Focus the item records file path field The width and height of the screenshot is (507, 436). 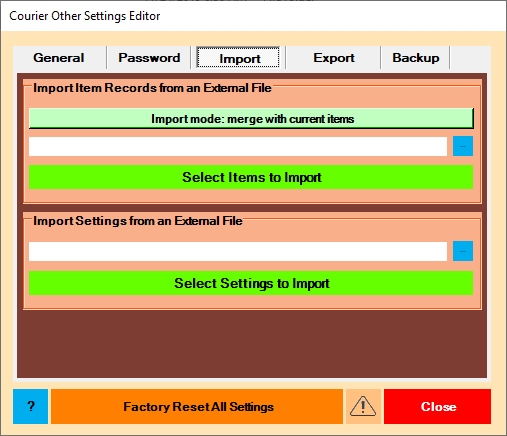pyautogui.click(x=238, y=146)
